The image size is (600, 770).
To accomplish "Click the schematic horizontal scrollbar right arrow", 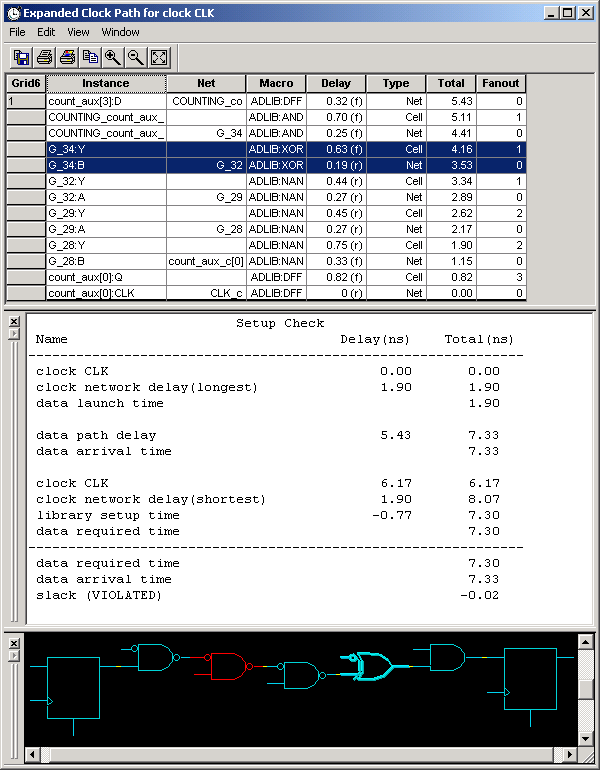I will click(x=570, y=754).
